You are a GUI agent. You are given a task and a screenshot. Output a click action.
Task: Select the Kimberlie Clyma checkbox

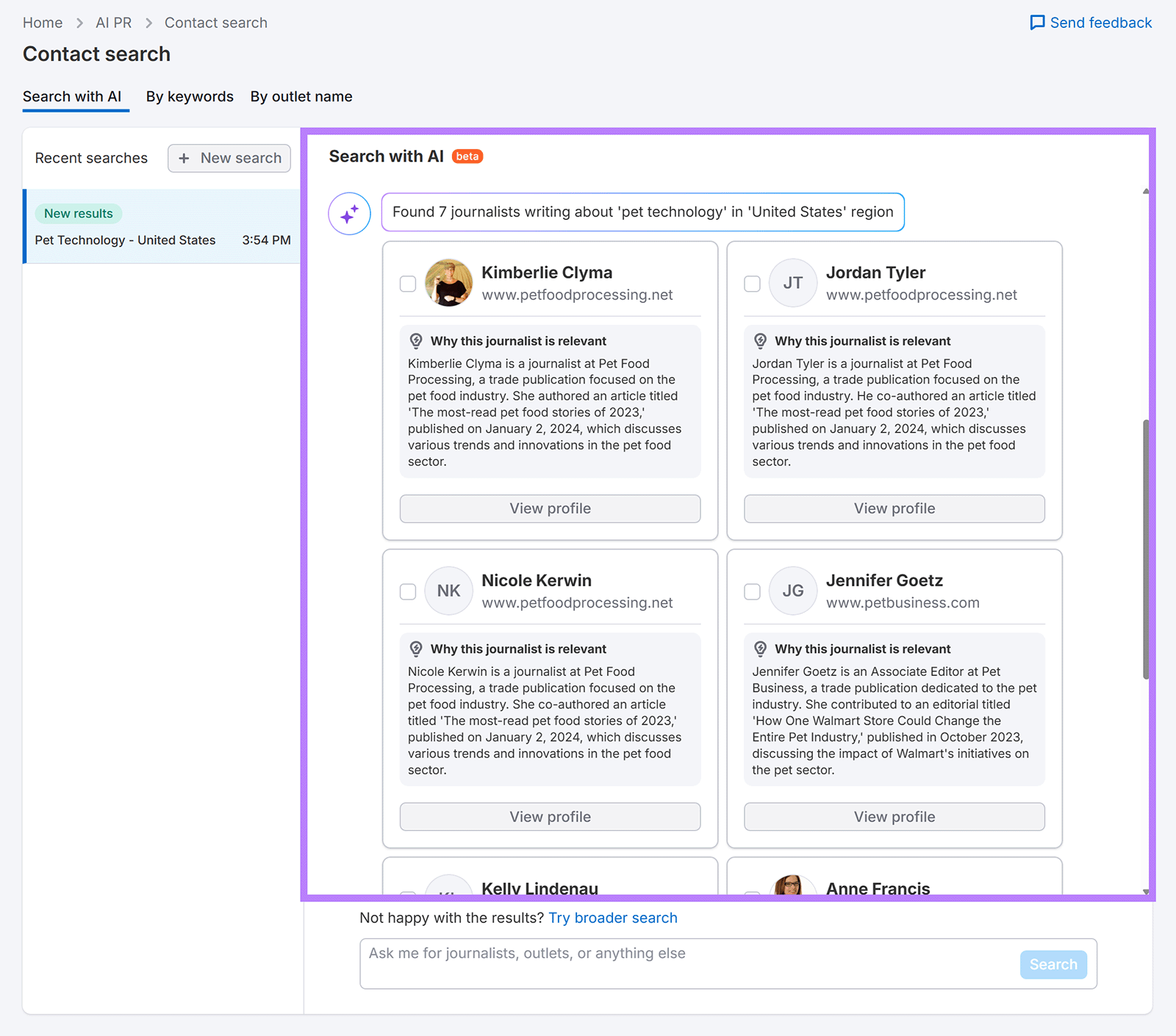[x=408, y=284]
